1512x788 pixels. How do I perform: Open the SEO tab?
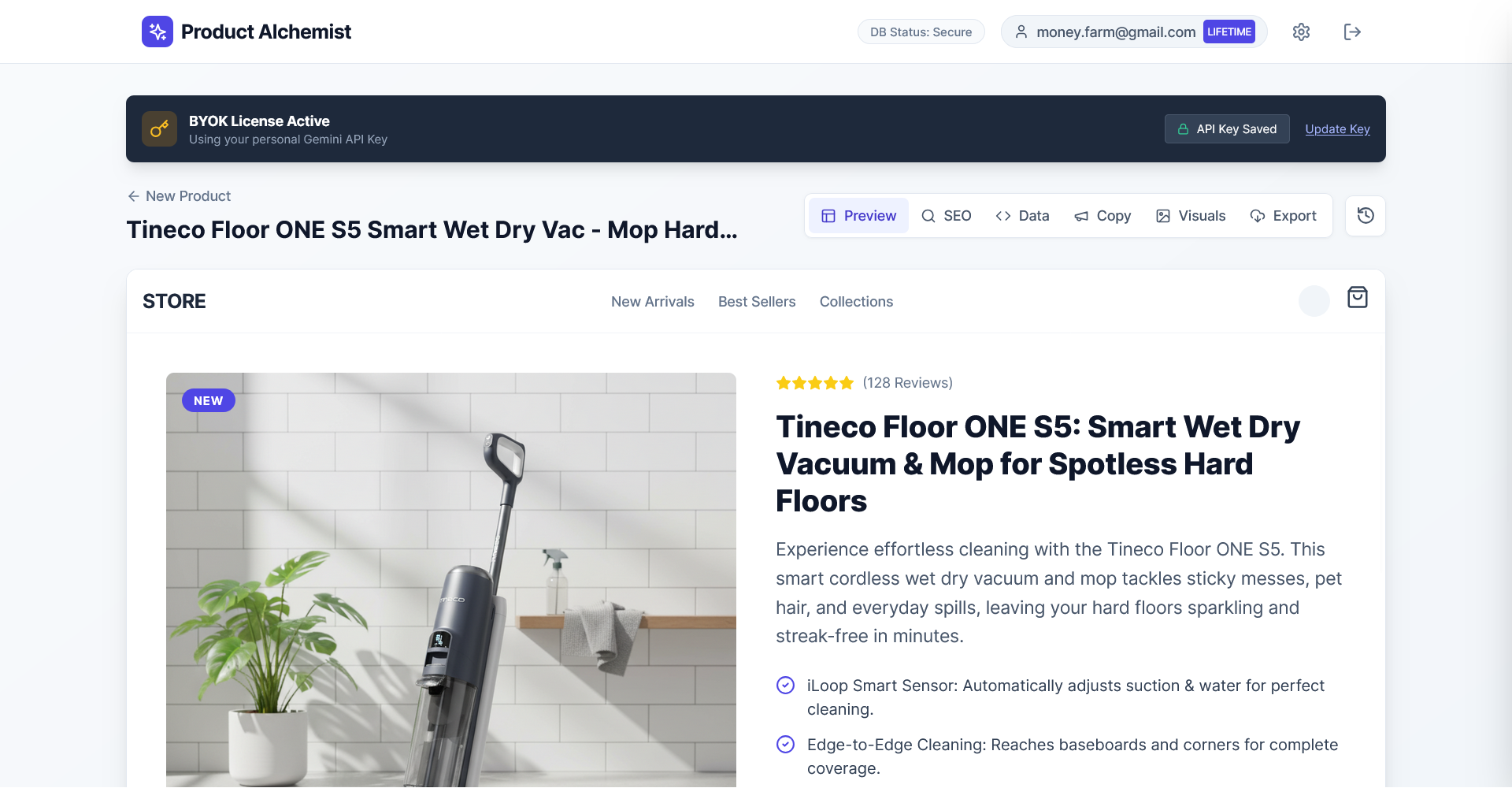[x=946, y=216]
